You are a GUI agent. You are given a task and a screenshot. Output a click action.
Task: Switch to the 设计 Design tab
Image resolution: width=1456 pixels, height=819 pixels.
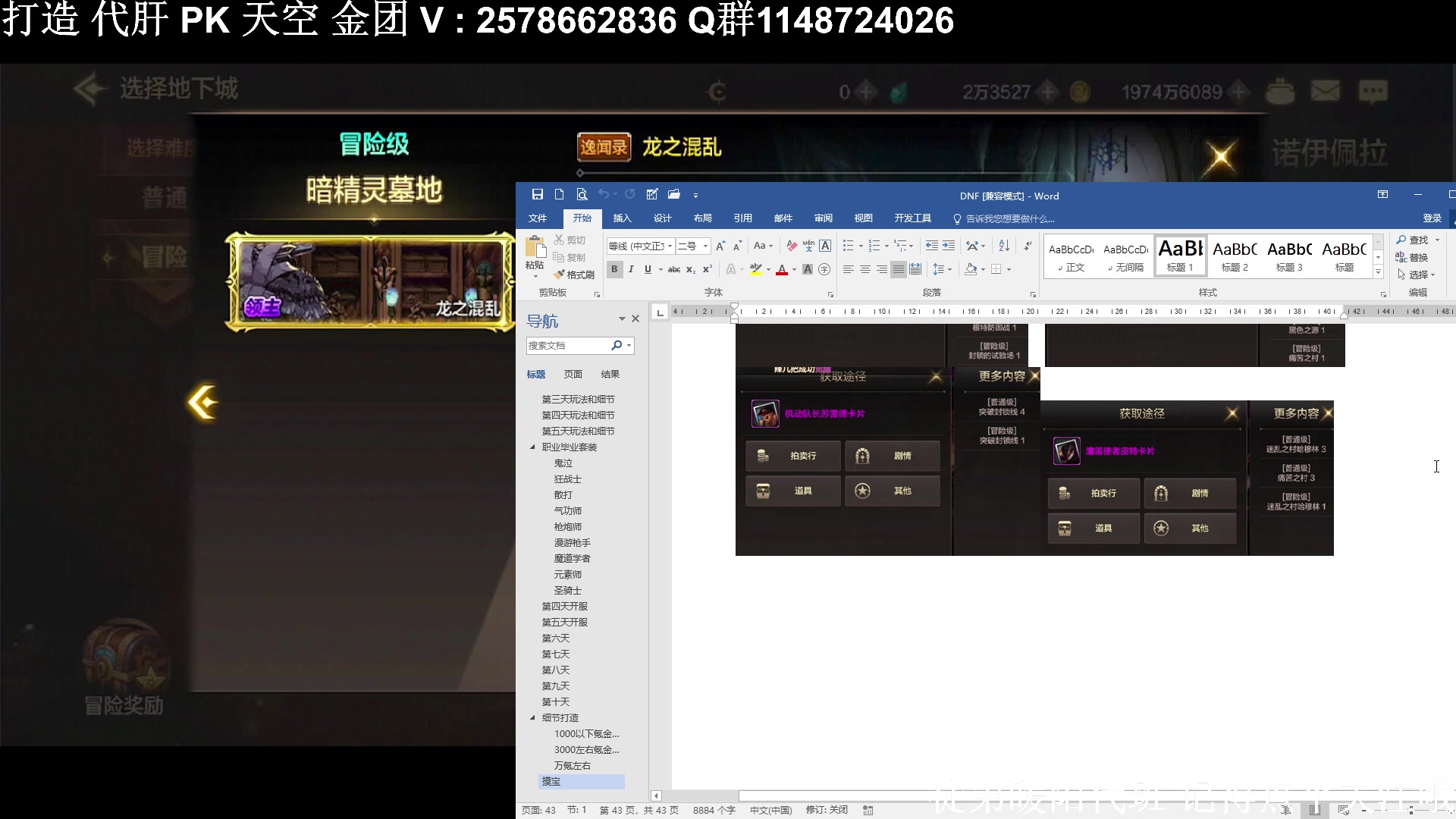(x=662, y=218)
